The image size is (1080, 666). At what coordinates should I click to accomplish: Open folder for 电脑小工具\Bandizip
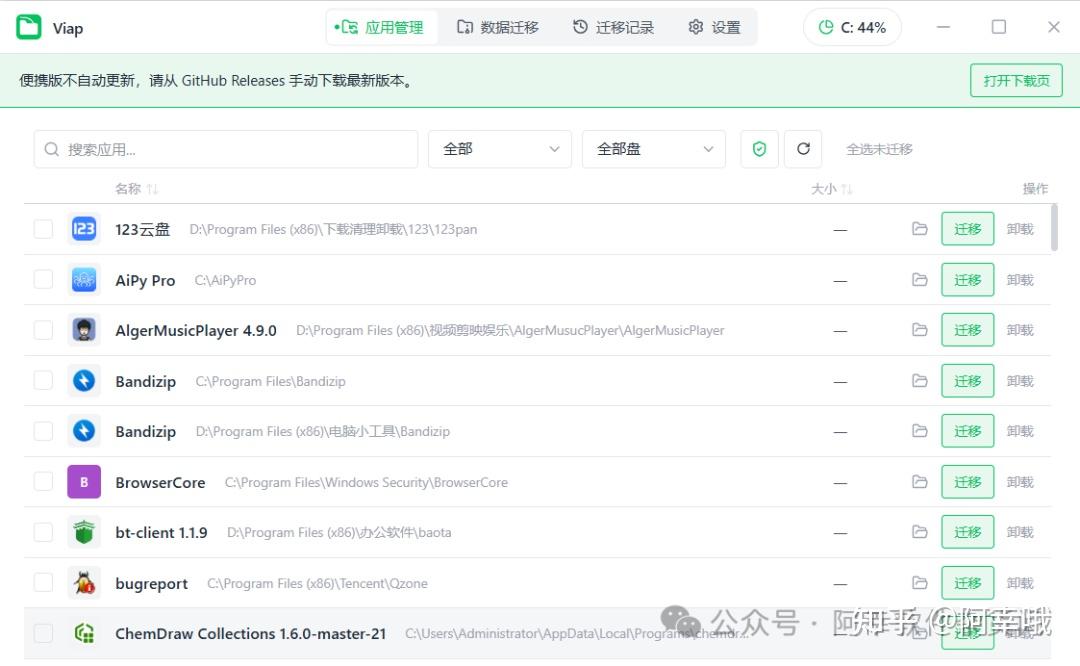920,431
